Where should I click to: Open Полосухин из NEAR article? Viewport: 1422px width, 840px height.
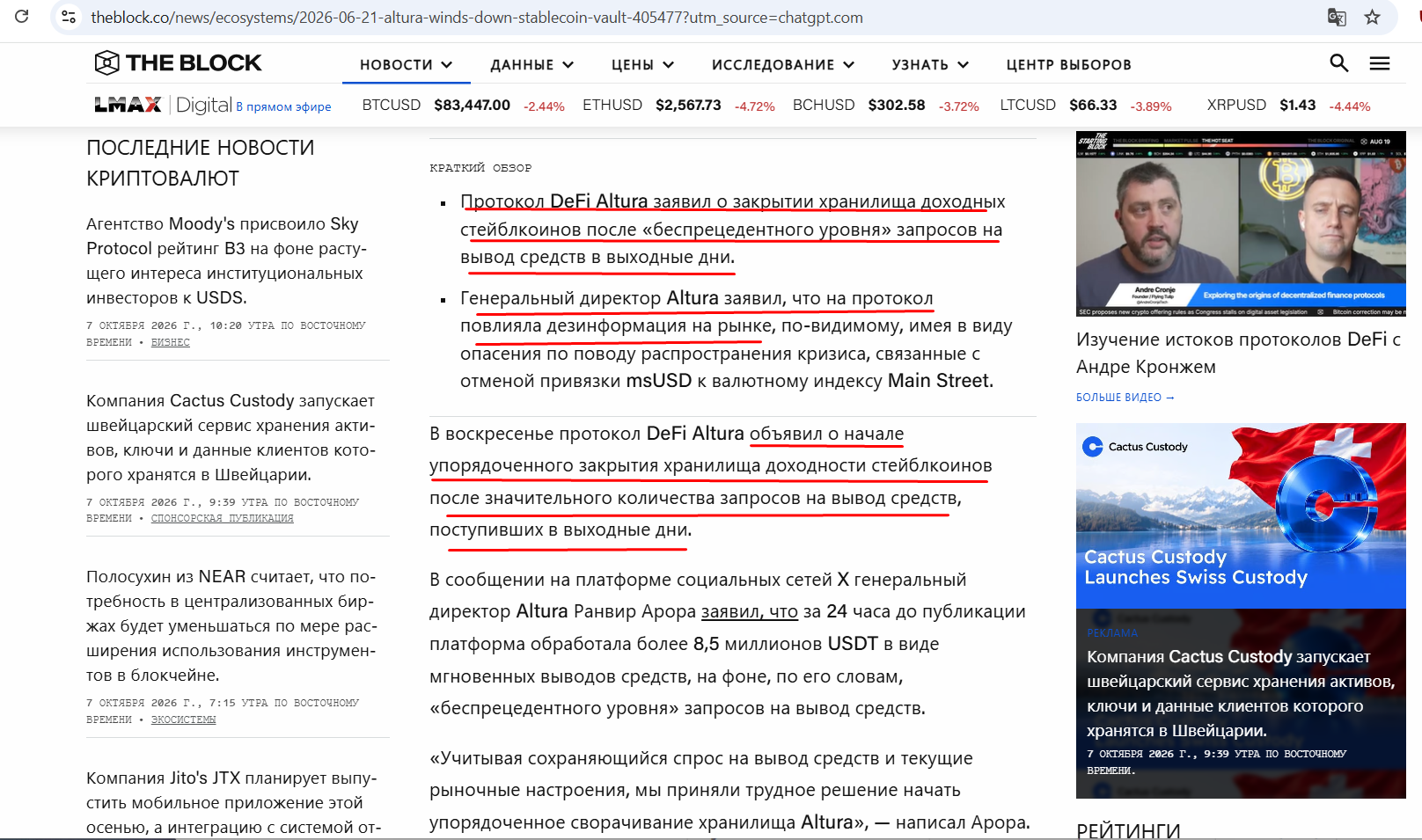coord(231,625)
